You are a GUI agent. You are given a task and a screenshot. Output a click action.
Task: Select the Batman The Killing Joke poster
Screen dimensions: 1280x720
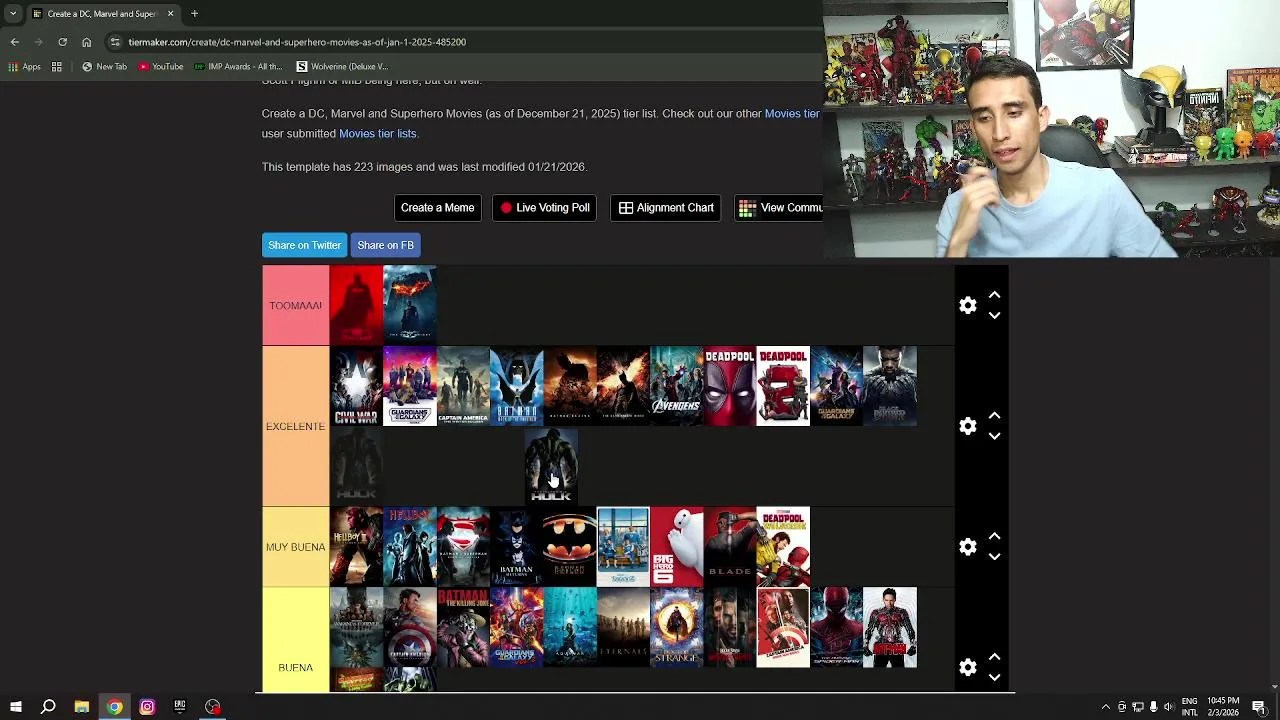[463, 627]
